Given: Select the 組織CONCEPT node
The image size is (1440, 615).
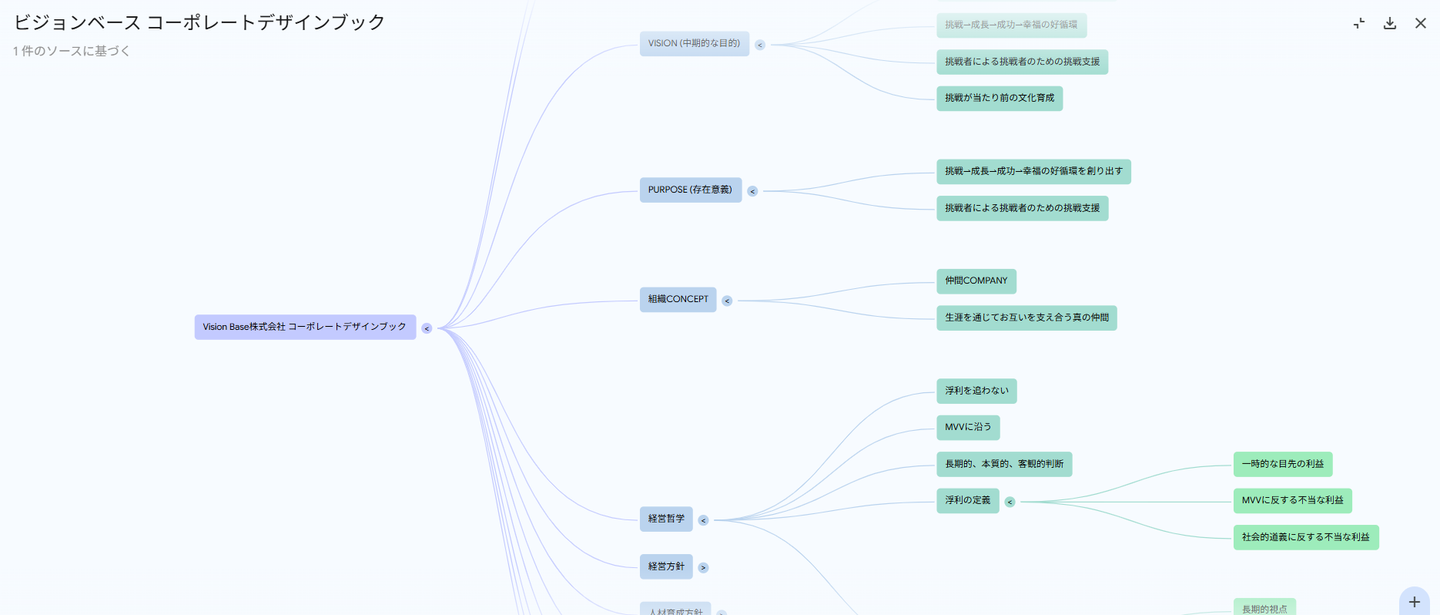Looking at the screenshot, I should pyautogui.click(x=678, y=299).
